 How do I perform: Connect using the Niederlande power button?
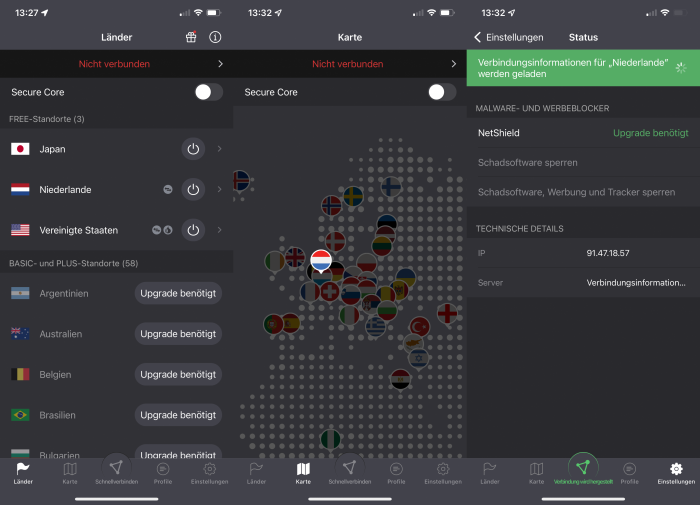[x=193, y=189]
